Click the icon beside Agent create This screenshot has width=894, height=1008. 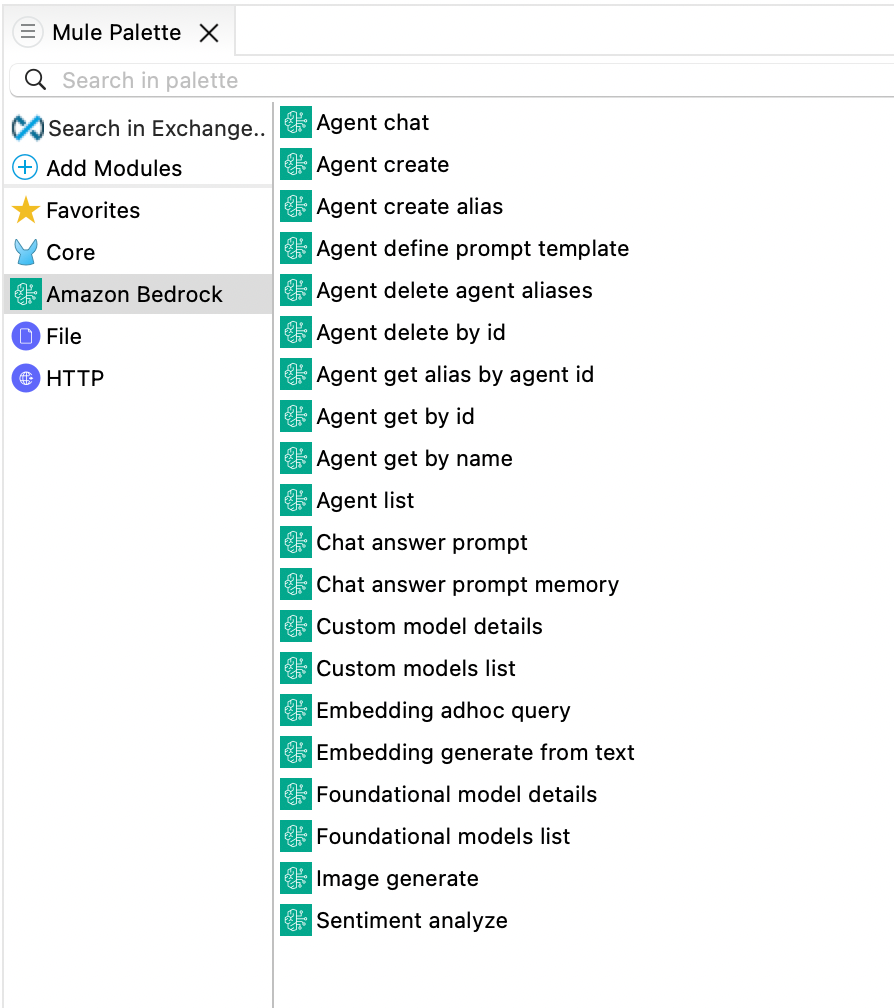click(x=296, y=164)
